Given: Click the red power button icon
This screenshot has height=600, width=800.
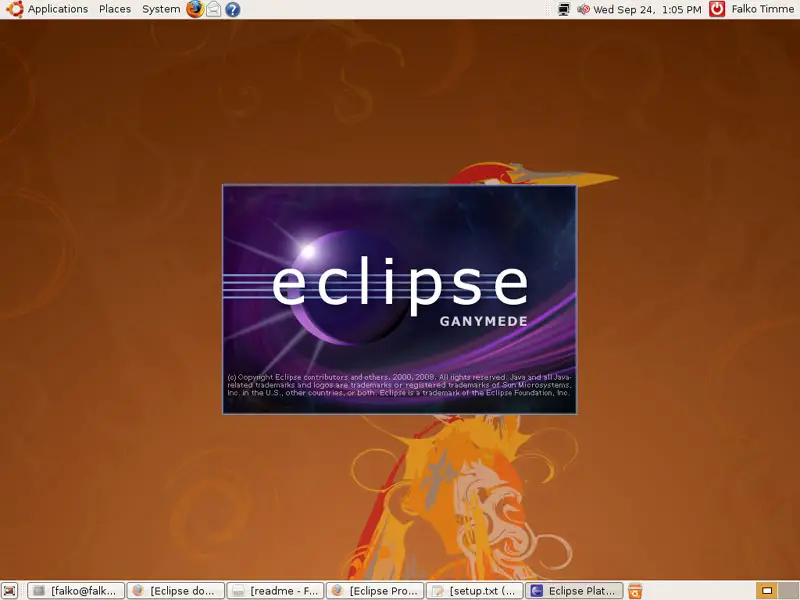Looking at the screenshot, I should tap(717, 9).
